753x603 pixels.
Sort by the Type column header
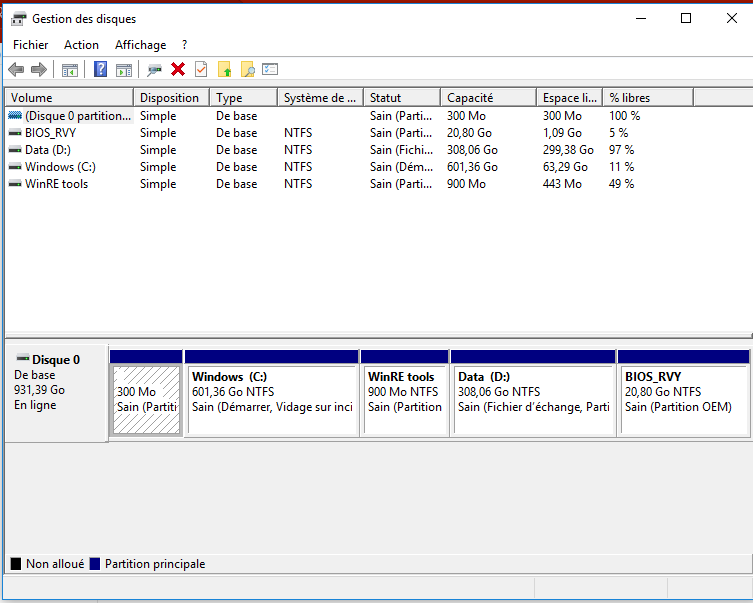pyautogui.click(x=243, y=97)
